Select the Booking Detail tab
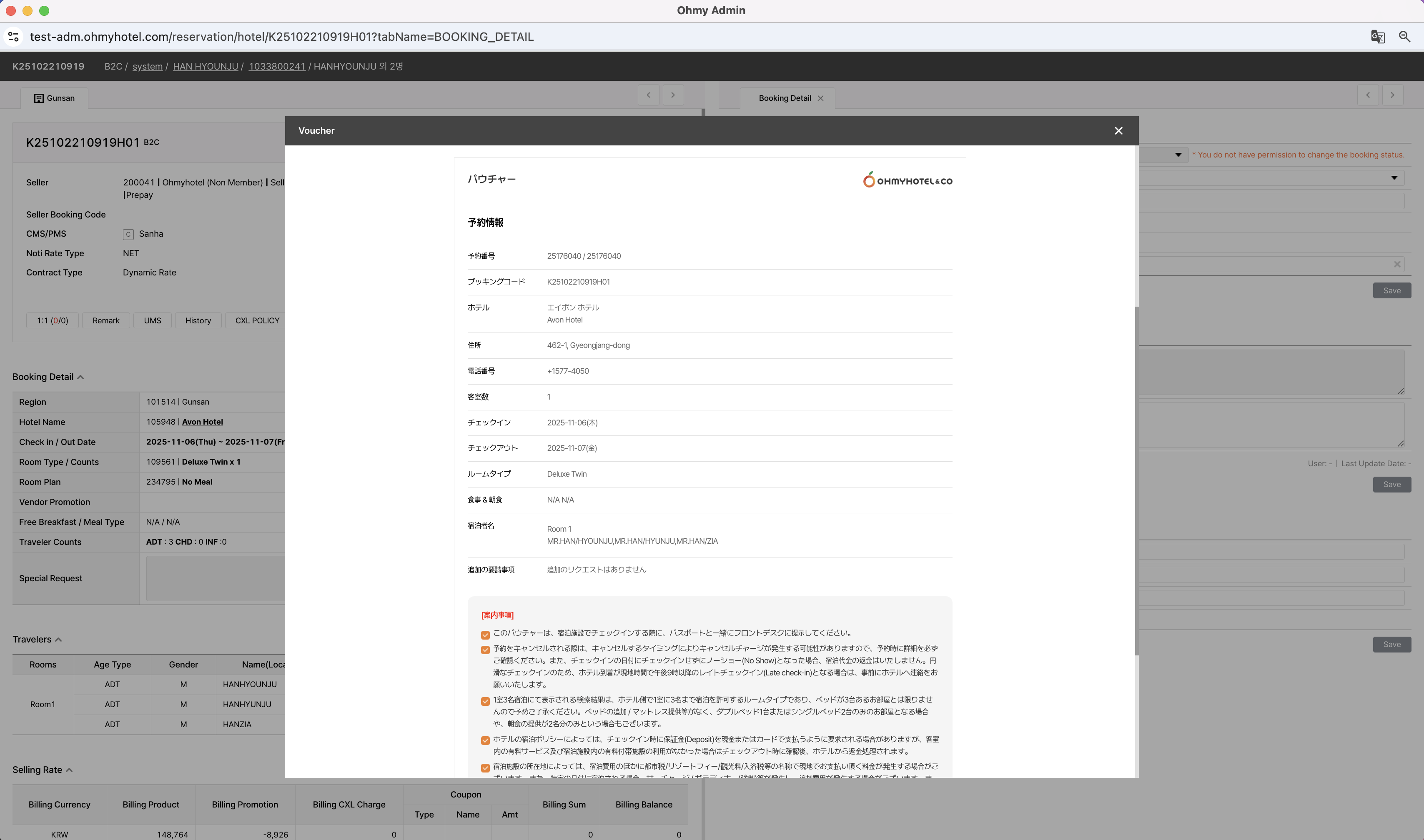 (x=784, y=98)
